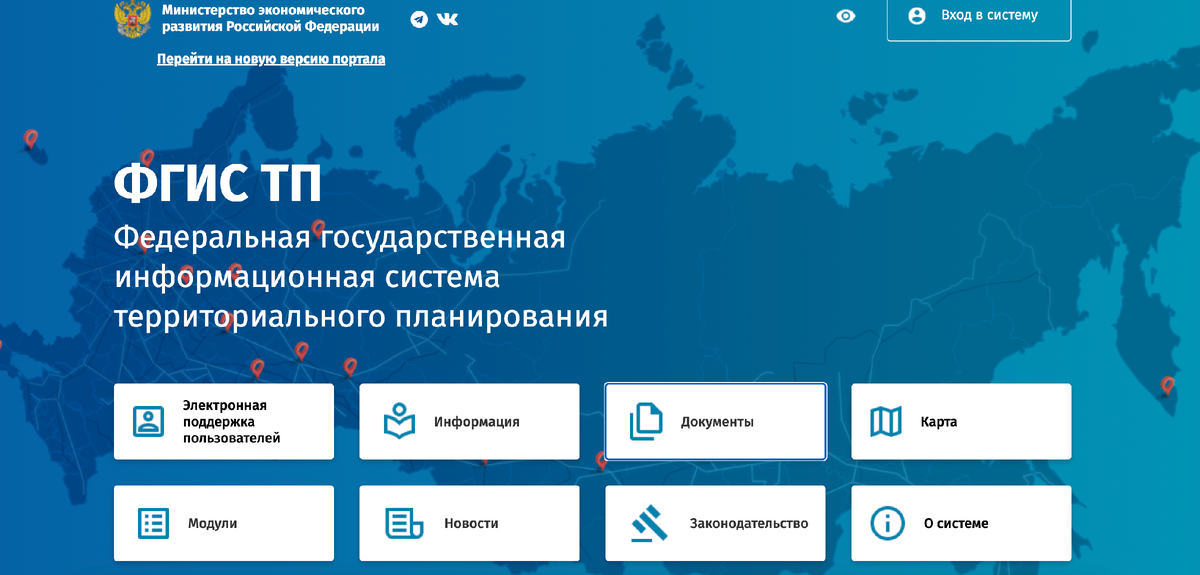Go to the Модули tile
Image resolution: width=1200 pixels, height=575 pixels.
(224, 523)
